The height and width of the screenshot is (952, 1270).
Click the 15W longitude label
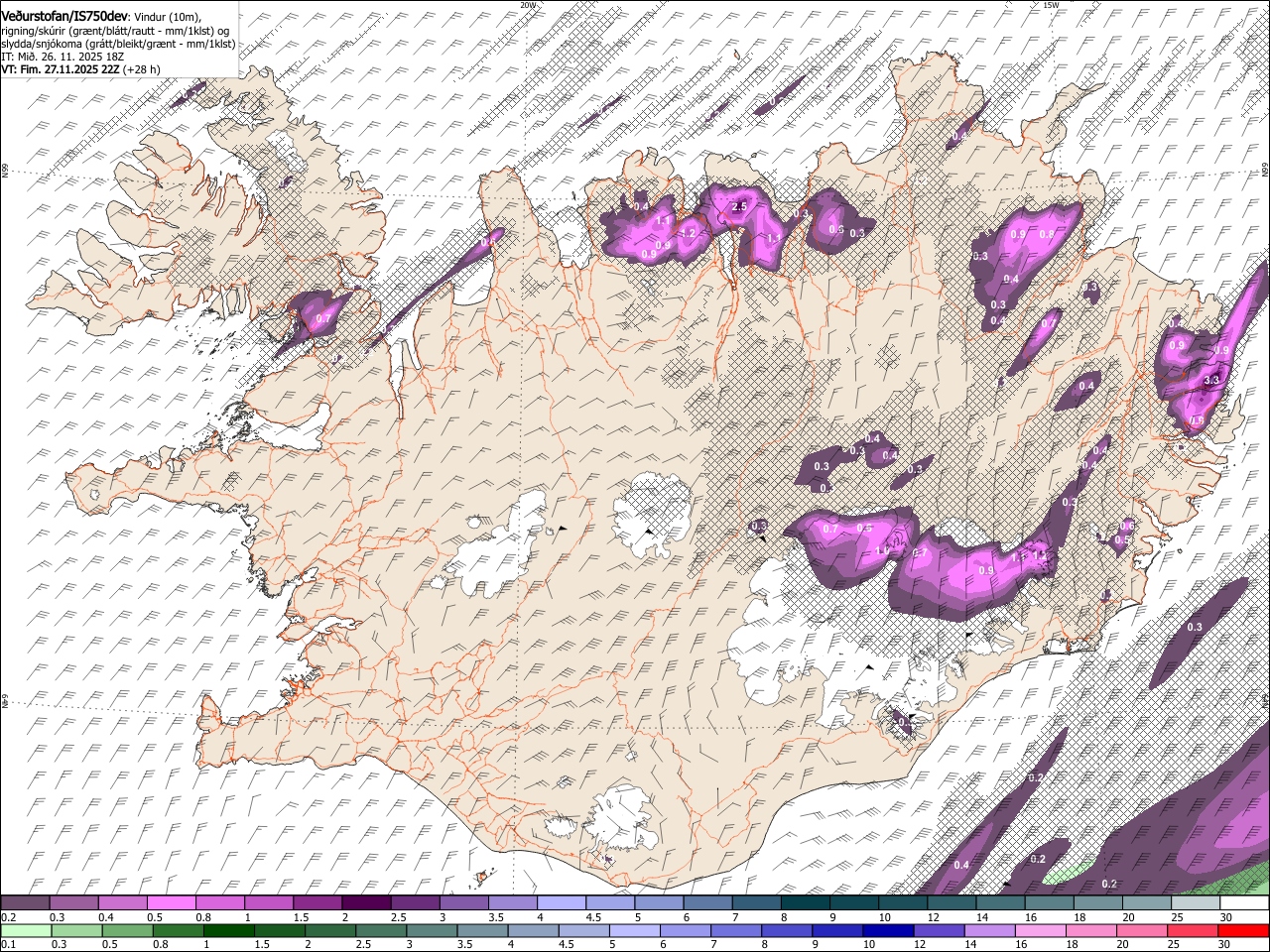(x=1051, y=4)
